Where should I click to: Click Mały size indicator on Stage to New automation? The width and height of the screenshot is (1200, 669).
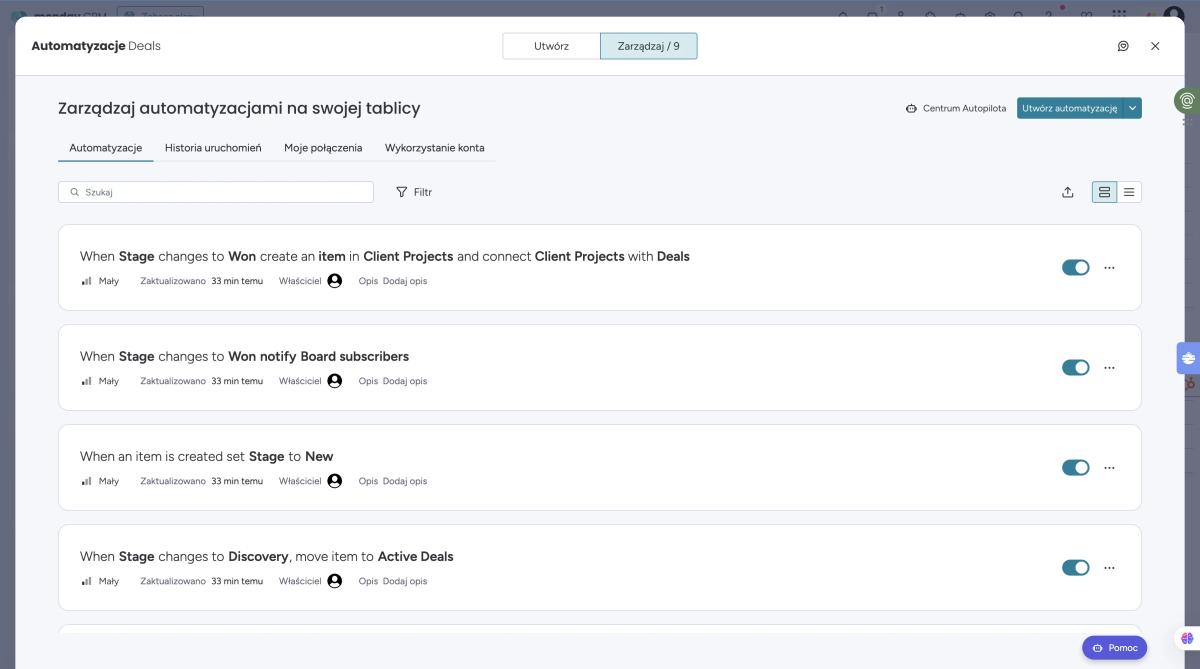[x=100, y=481]
